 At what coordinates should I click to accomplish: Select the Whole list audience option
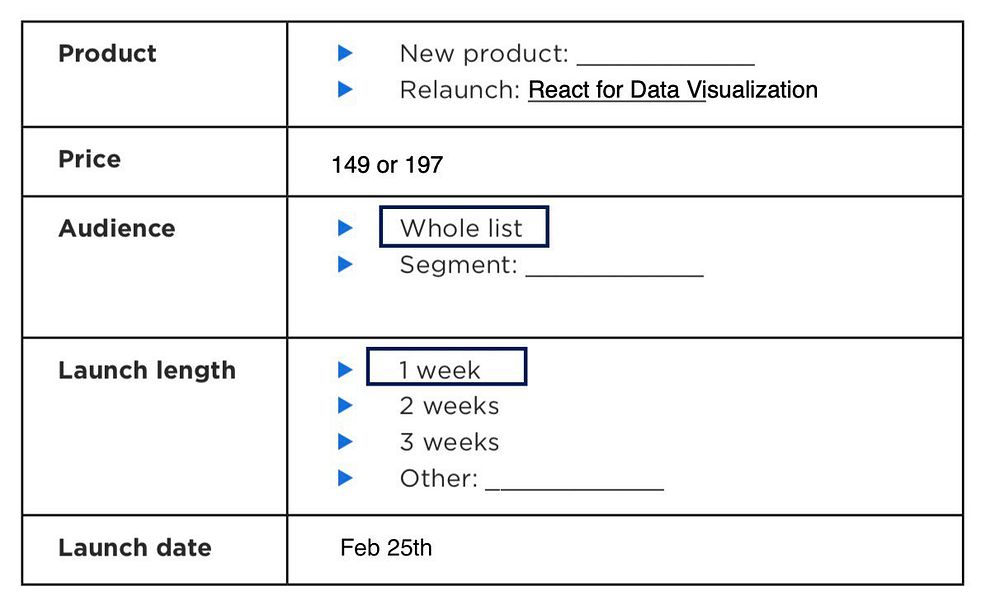(464, 226)
